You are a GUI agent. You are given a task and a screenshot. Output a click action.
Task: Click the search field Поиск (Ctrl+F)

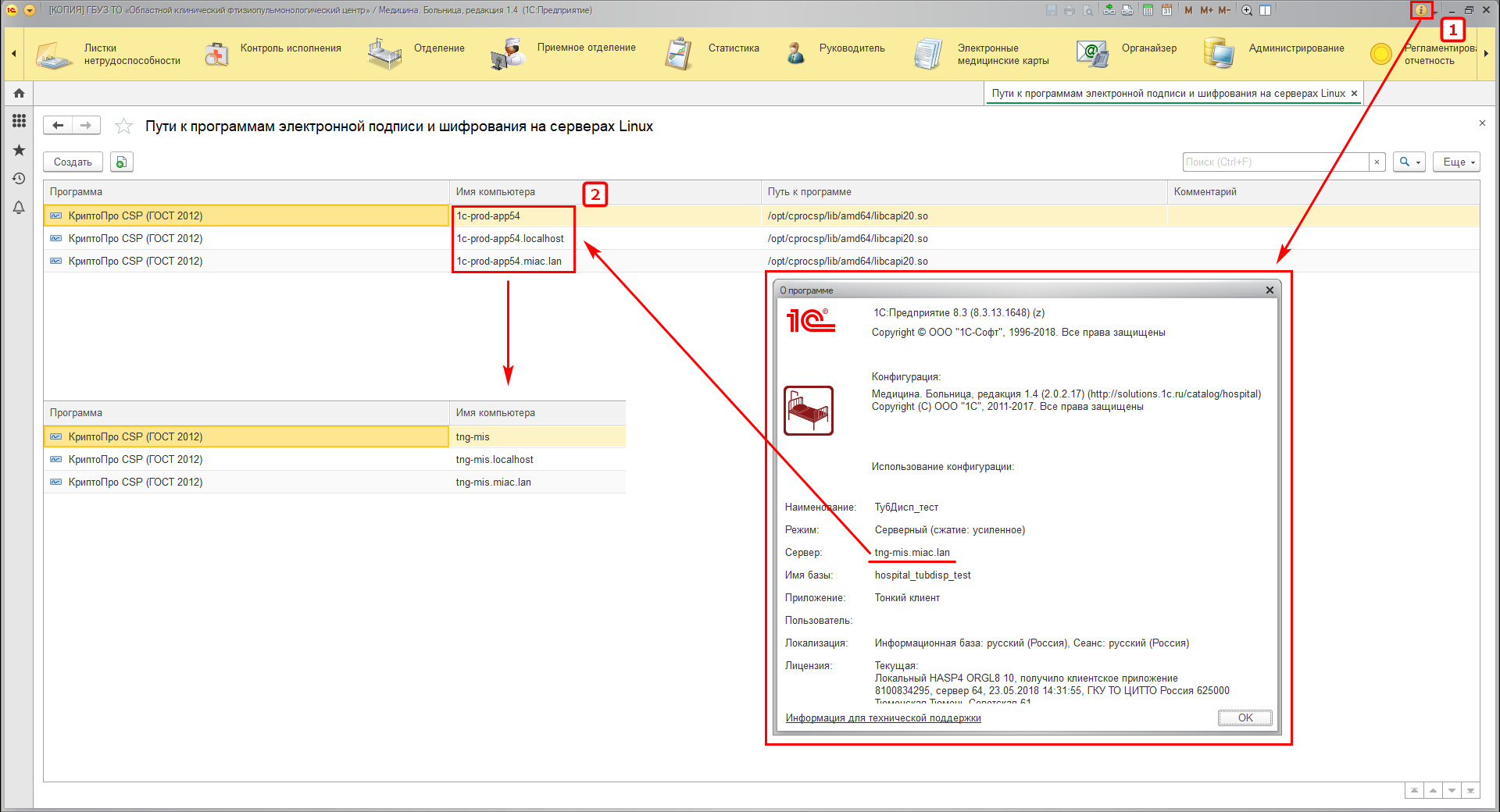tap(1276, 162)
